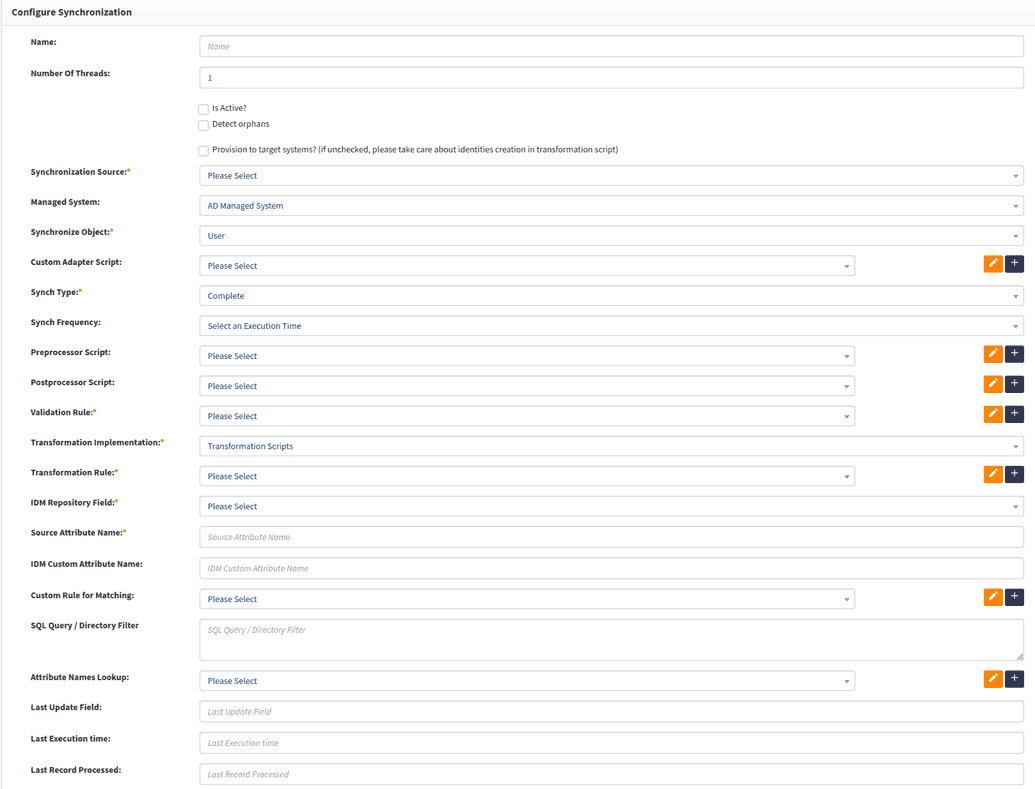Change the AD Managed System selection
Screen dimensions: 1035x789
point(611,205)
